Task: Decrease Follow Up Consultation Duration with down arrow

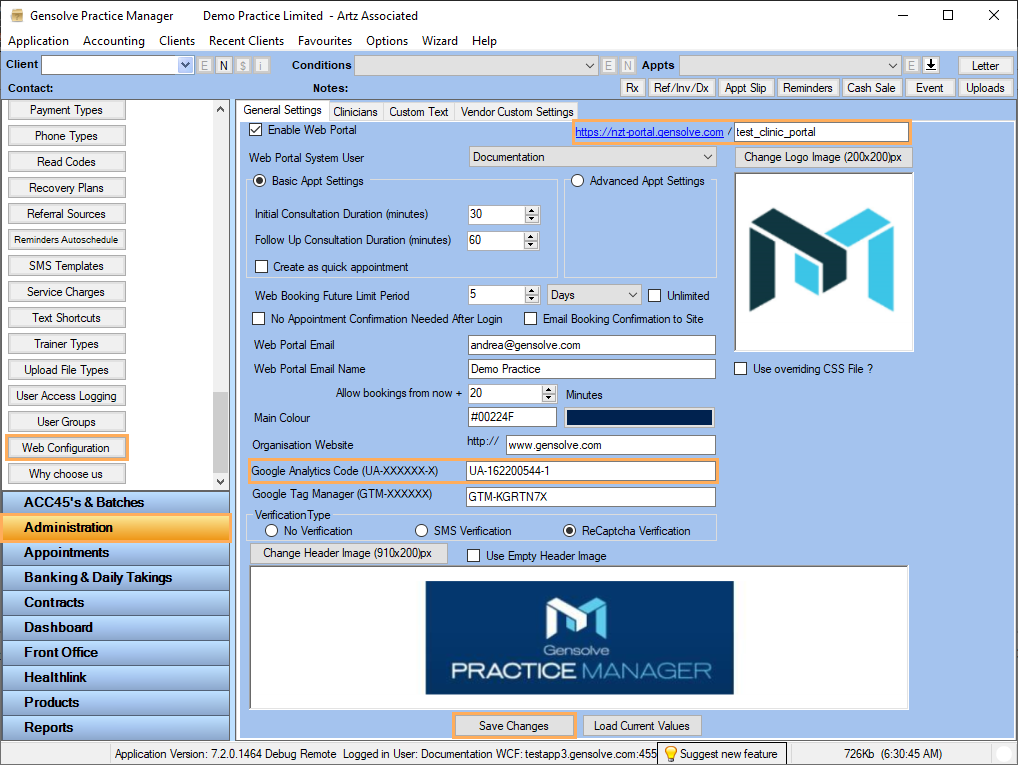Action: (532, 245)
